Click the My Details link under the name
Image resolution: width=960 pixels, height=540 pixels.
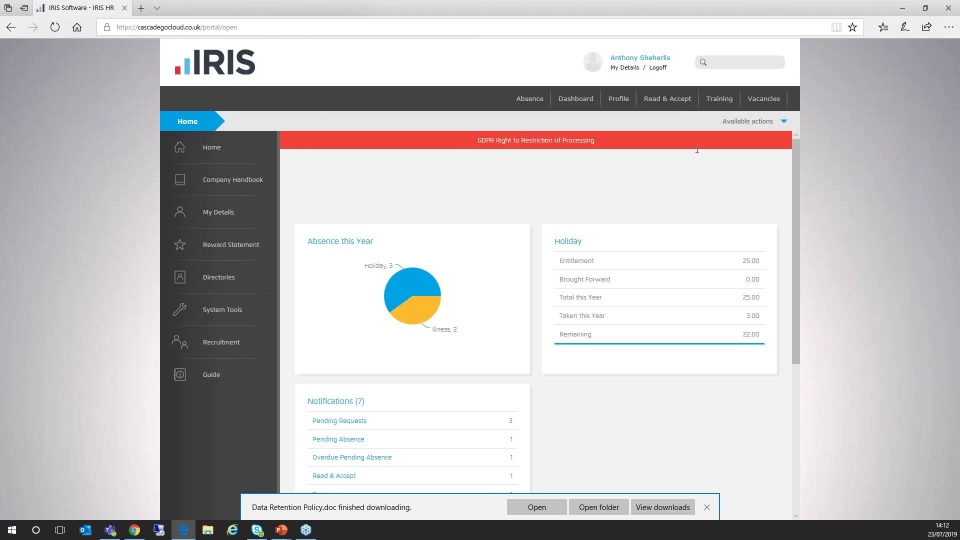[x=624, y=67]
